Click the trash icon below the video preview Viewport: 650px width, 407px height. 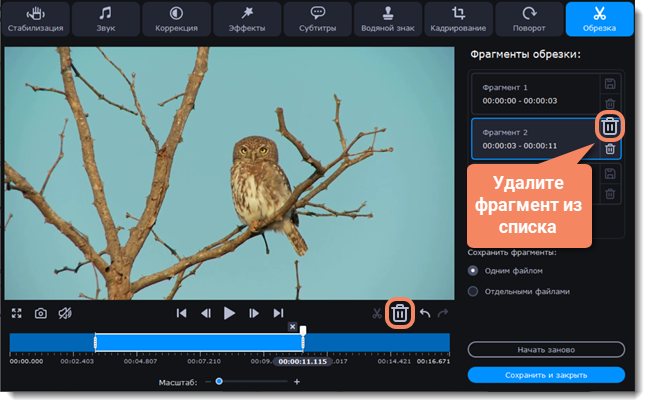pos(400,313)
